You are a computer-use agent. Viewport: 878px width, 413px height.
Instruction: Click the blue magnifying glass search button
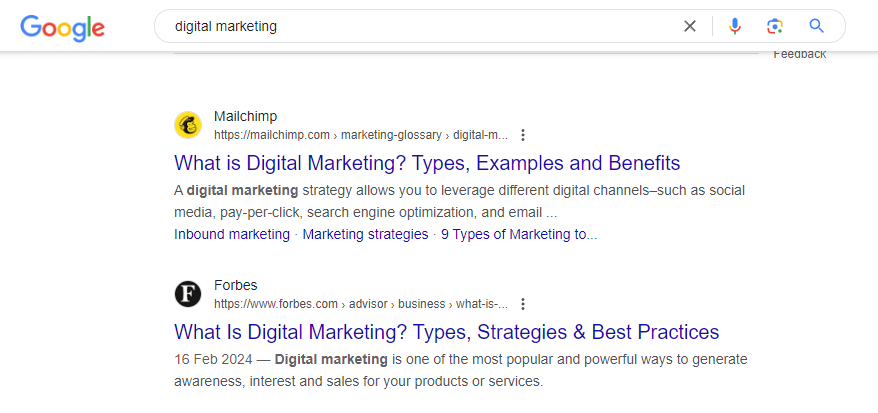(817, 26)
